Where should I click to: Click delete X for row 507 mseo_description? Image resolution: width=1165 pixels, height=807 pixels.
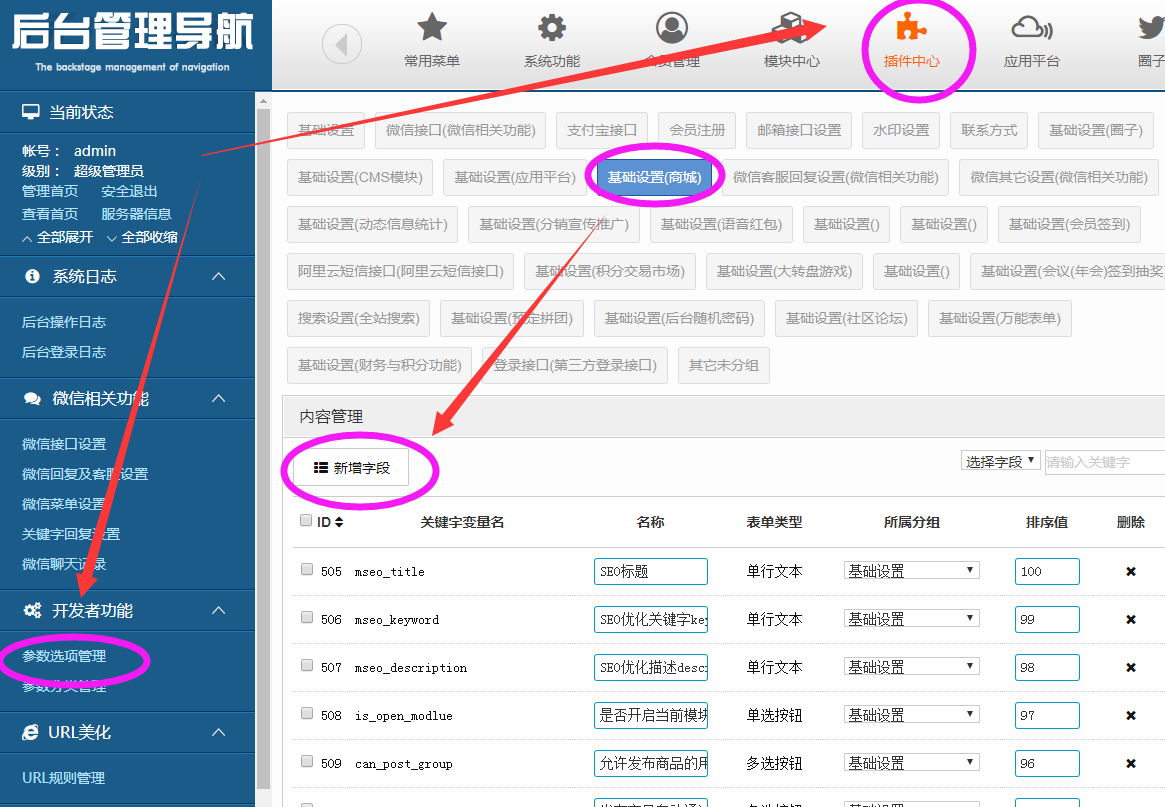pyautogui.click(x=1131, y=668)
